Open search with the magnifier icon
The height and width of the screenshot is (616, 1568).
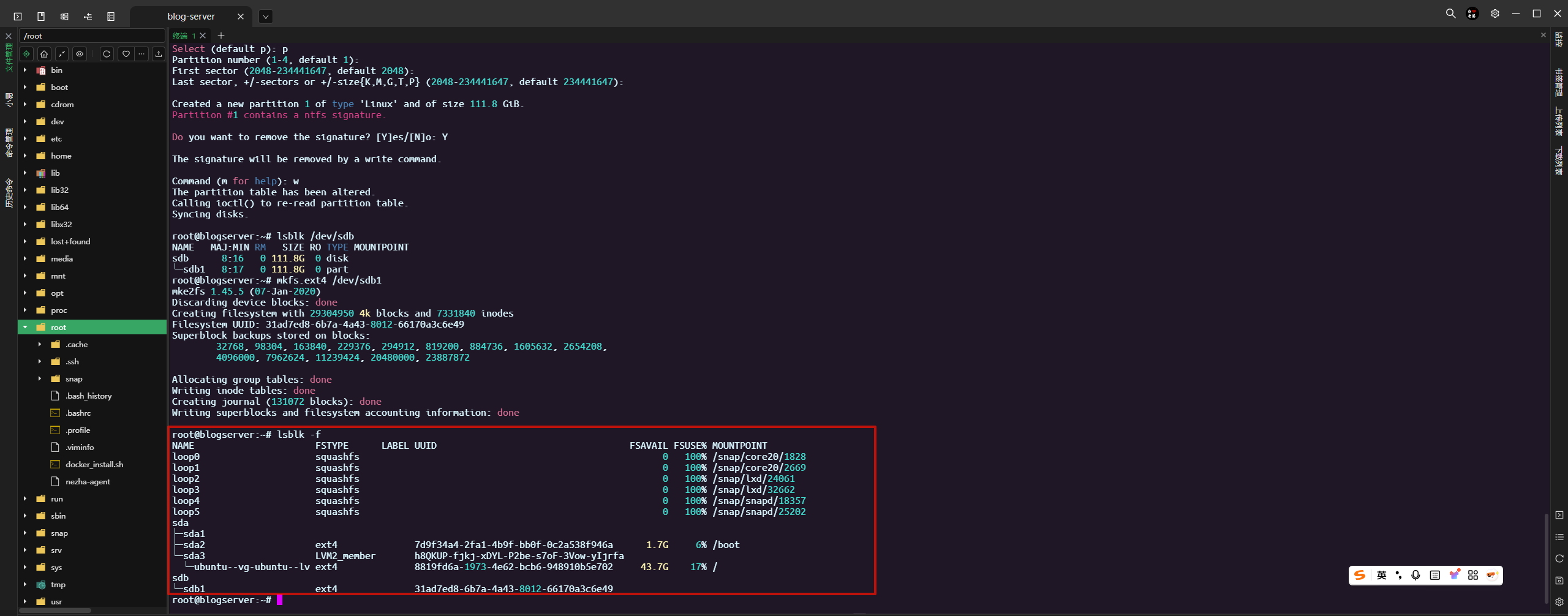click(x=1450, y=13)
